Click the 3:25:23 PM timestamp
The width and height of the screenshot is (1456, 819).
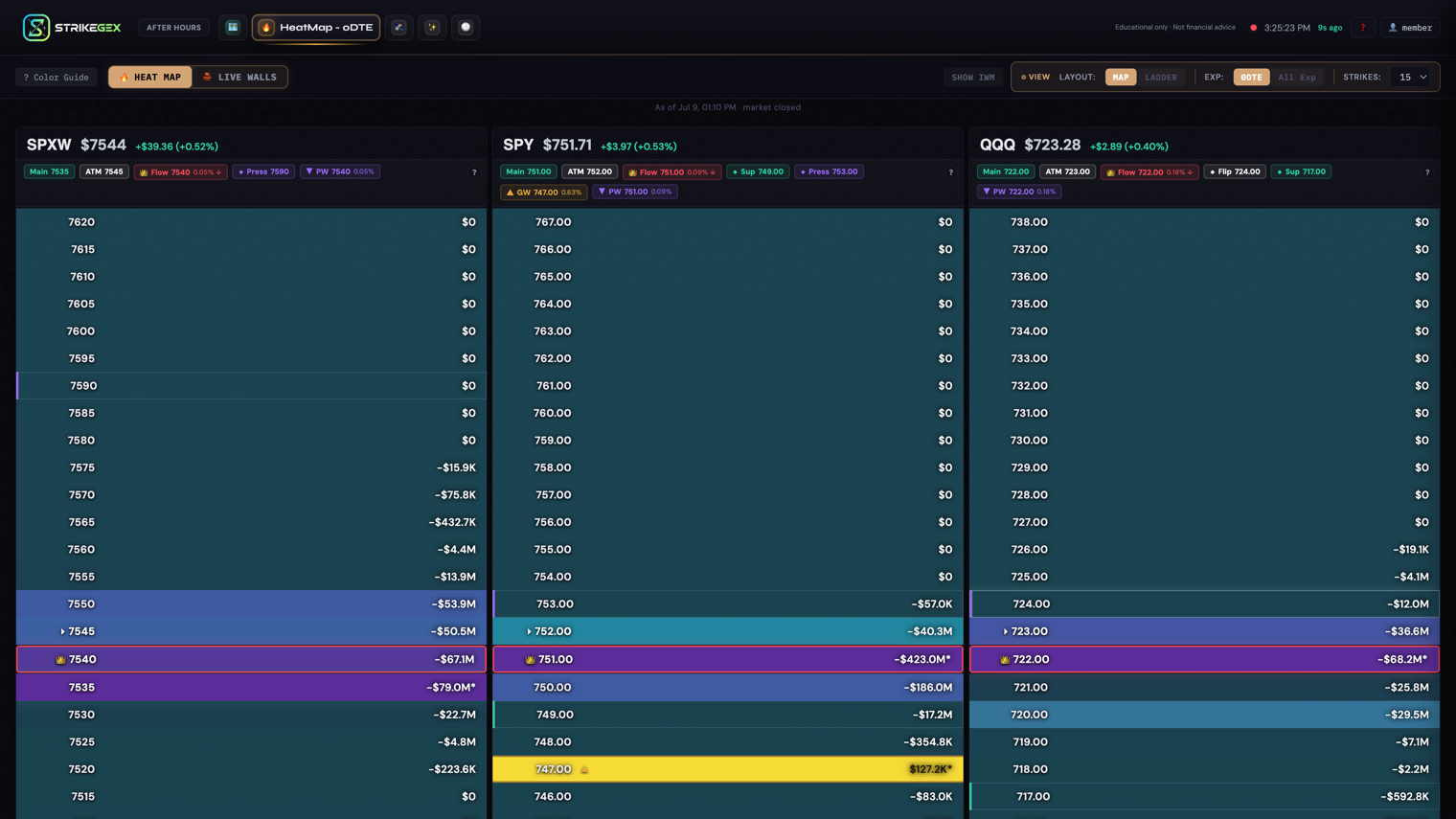point(1286,28)
